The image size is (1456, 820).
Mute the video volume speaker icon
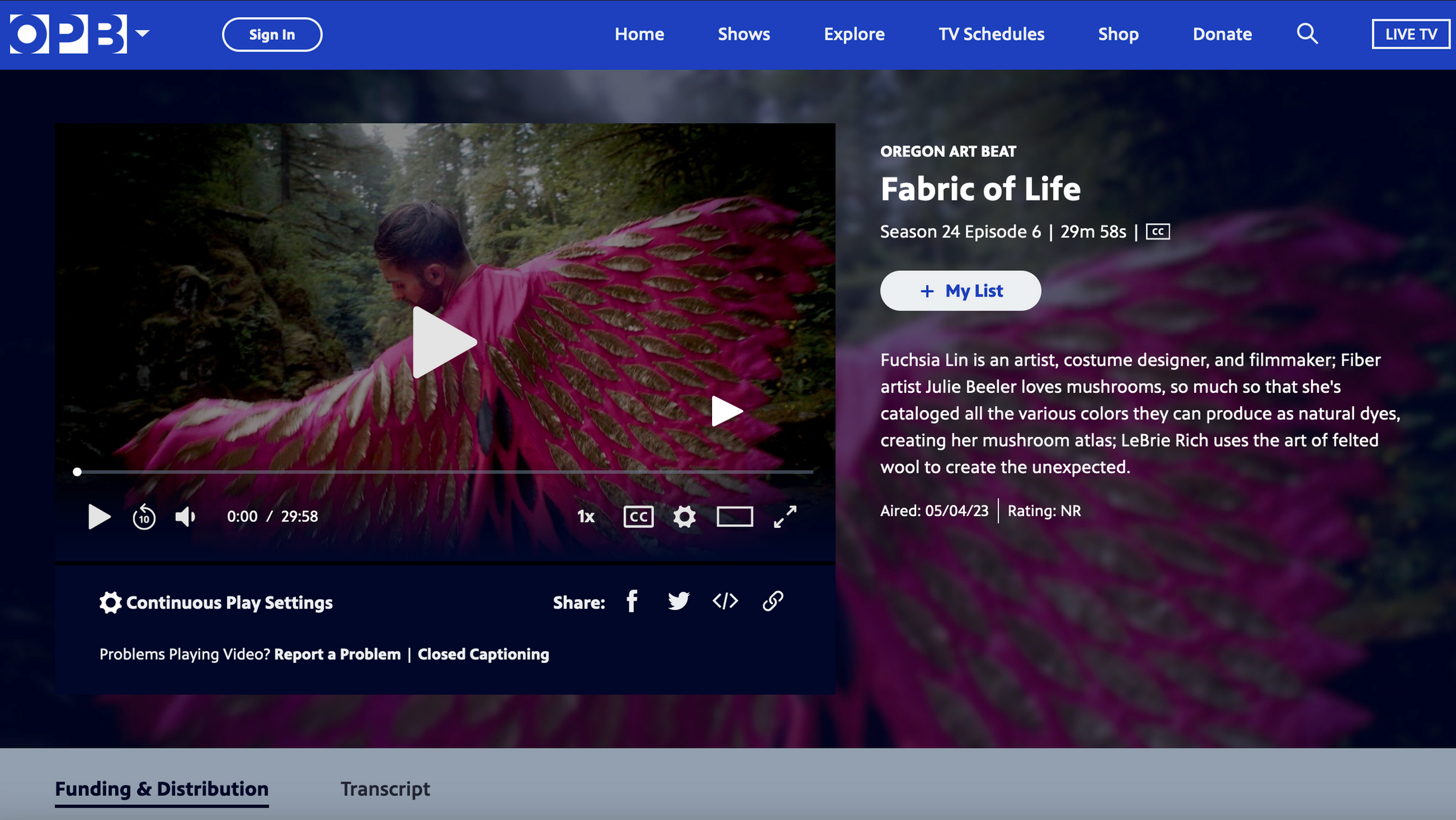(185, 517)
